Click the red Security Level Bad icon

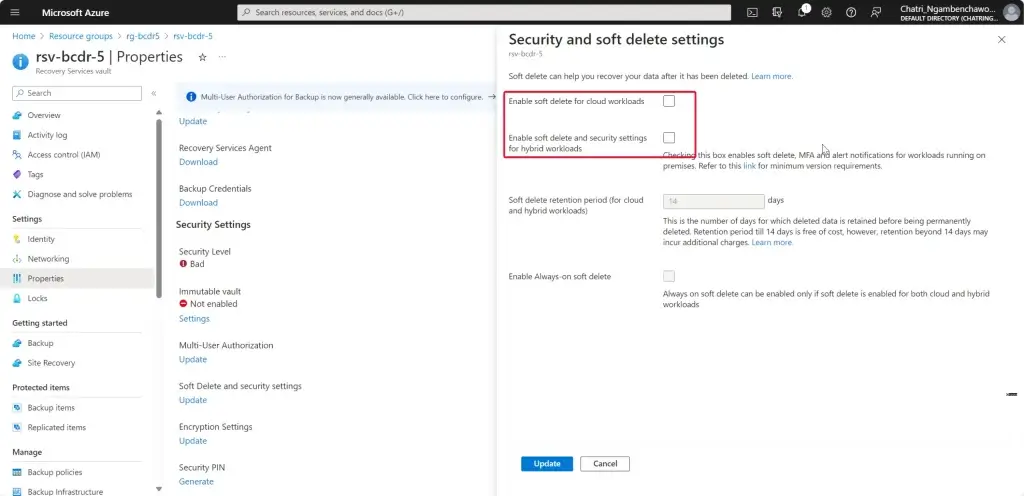pyautogui.click(x=184, y=264)
